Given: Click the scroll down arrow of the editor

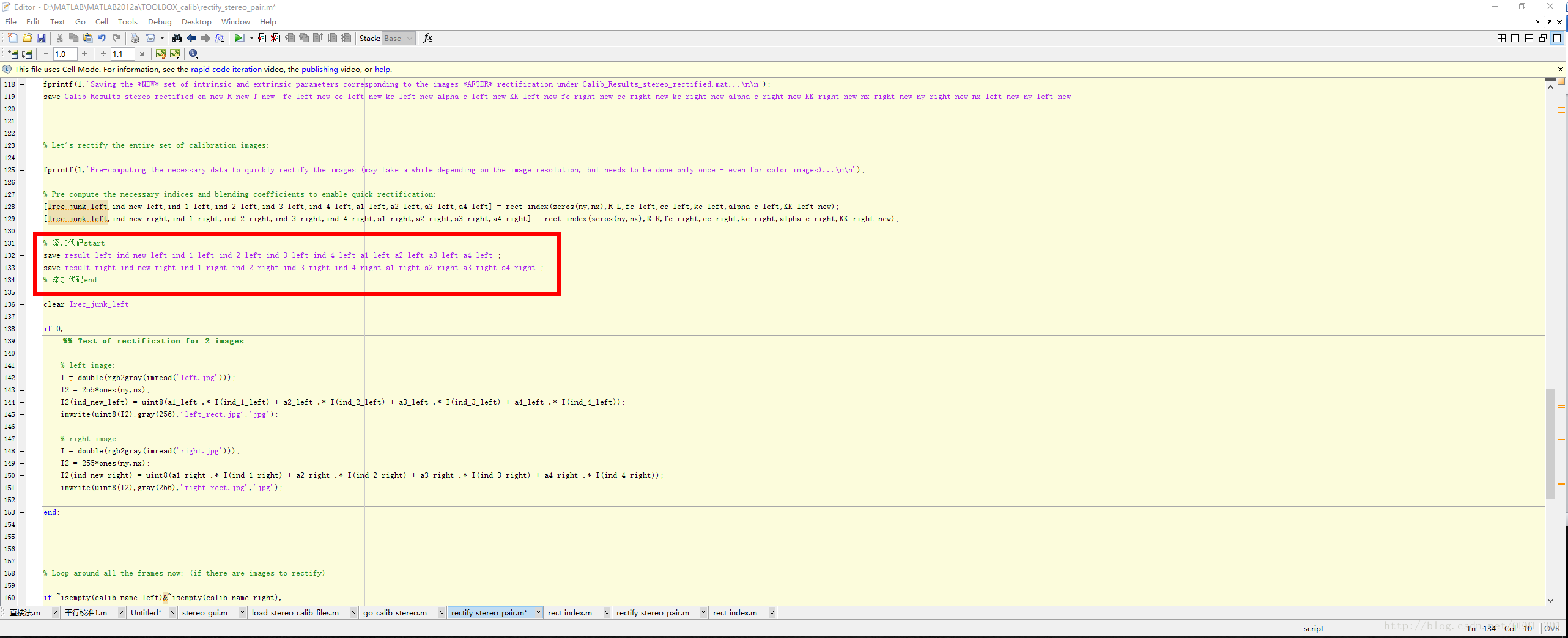Looking at the screenshot, I should click(1550, 601).
